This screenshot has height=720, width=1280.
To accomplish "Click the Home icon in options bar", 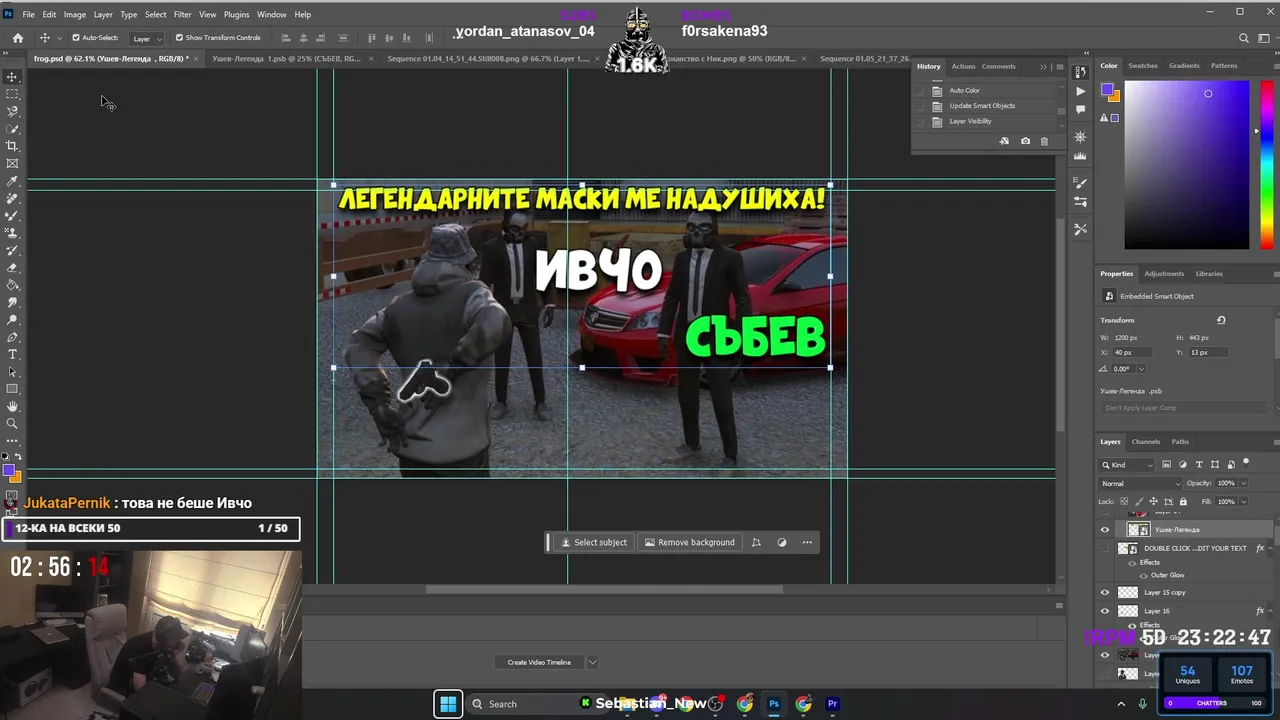I will pos(18,38).
